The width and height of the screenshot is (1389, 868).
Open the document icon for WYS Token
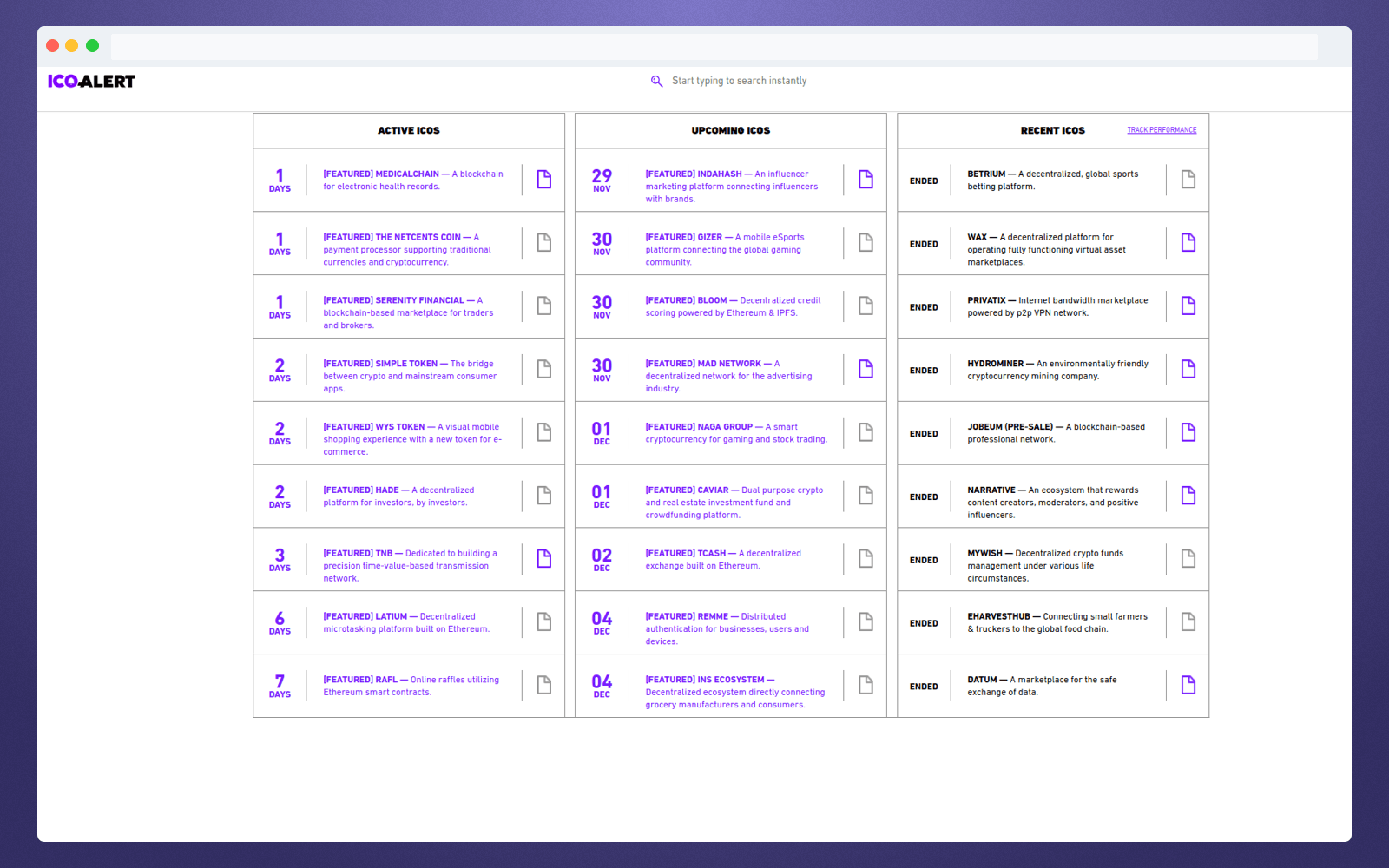coord(544,433)
